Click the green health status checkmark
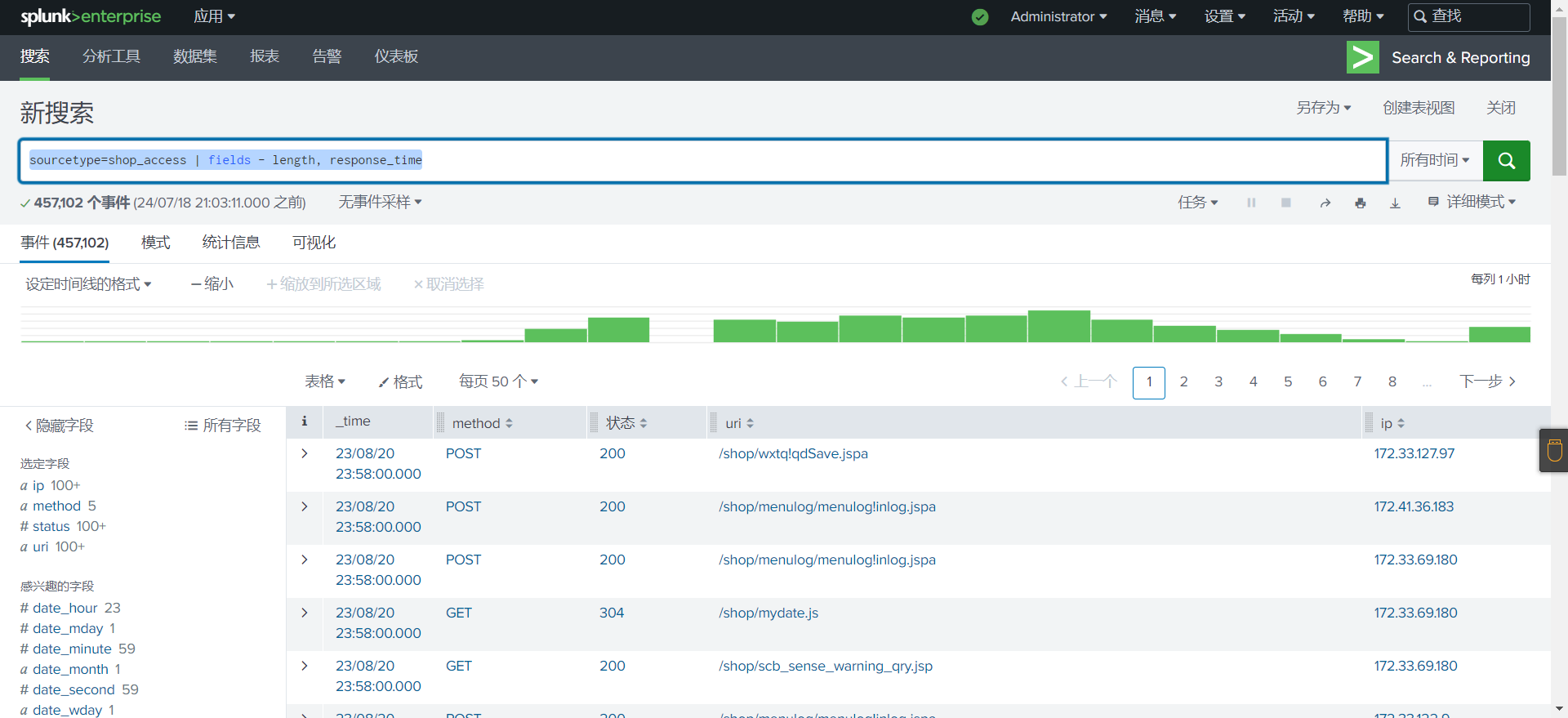The width and height of the screenshot is (1568, 718). click(980, 17)
